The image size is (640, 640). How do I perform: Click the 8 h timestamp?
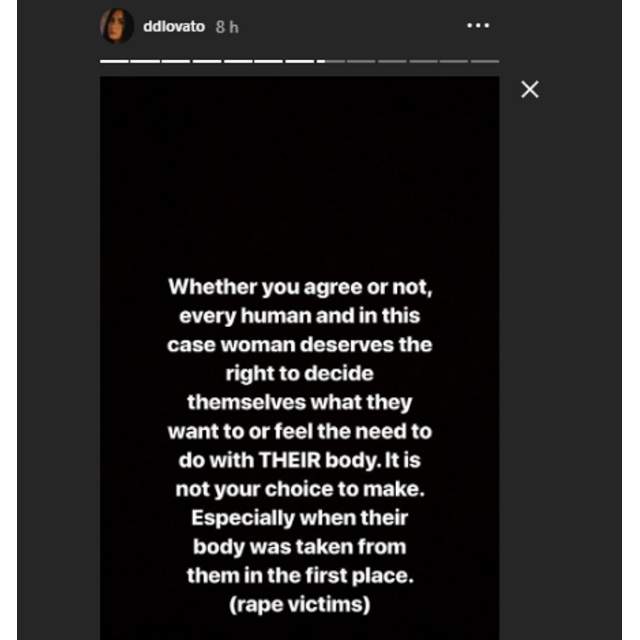(227, 27)
